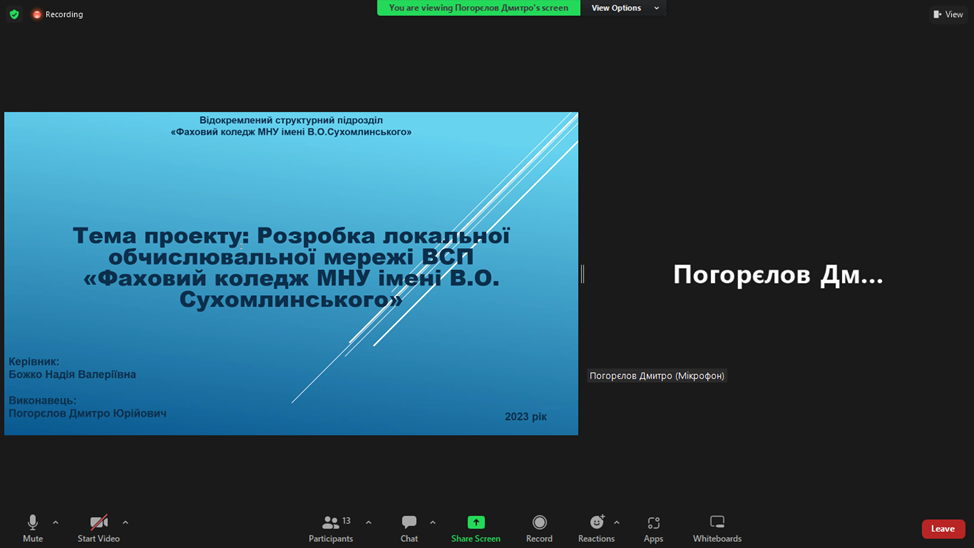Click slide text 'Погорєлов Дмитро Юрійович'
974x548 pixels.
88,413
